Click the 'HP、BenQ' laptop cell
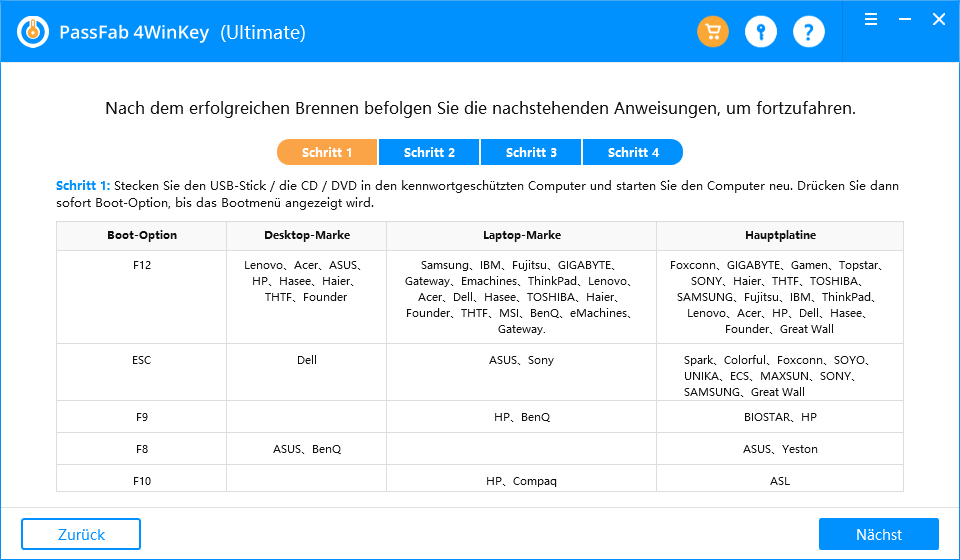Viewport: 960px width, 560px height. 522,417
